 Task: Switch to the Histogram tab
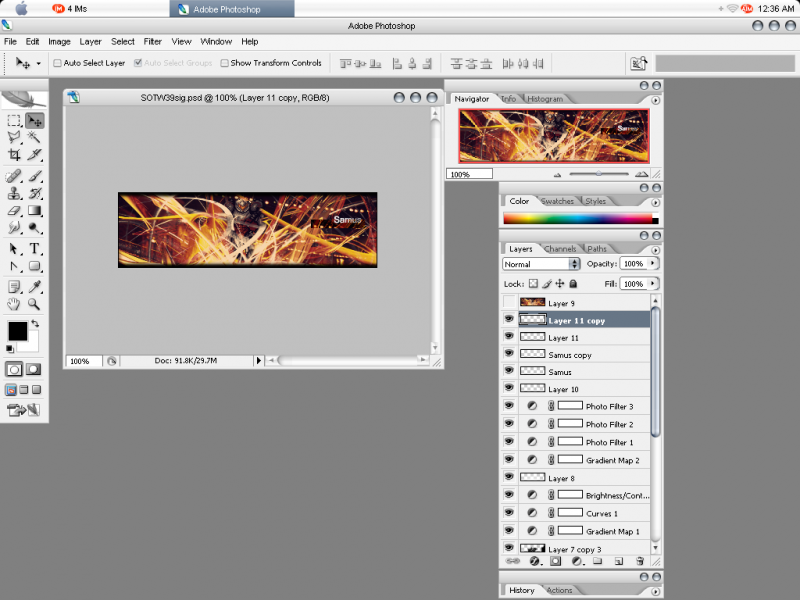[545, 99]
